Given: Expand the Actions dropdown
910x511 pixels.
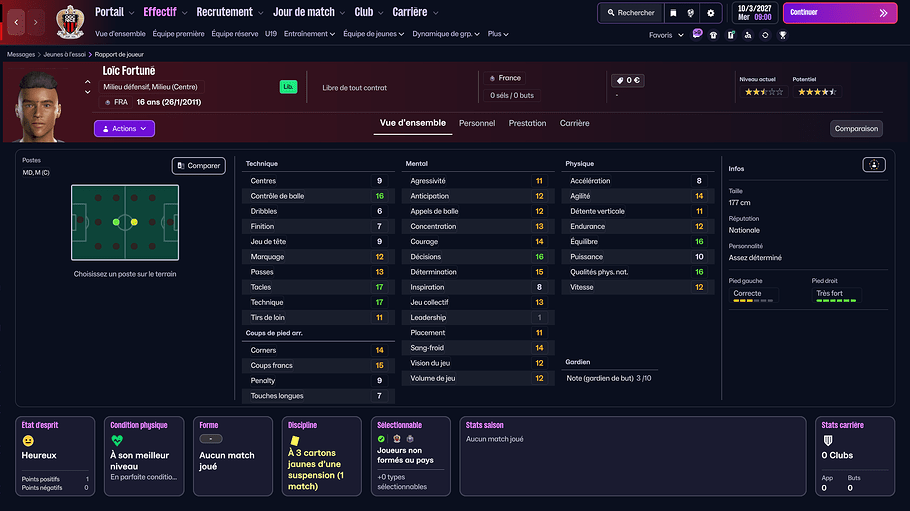Looking at the screenshot, I should (124, 128).
